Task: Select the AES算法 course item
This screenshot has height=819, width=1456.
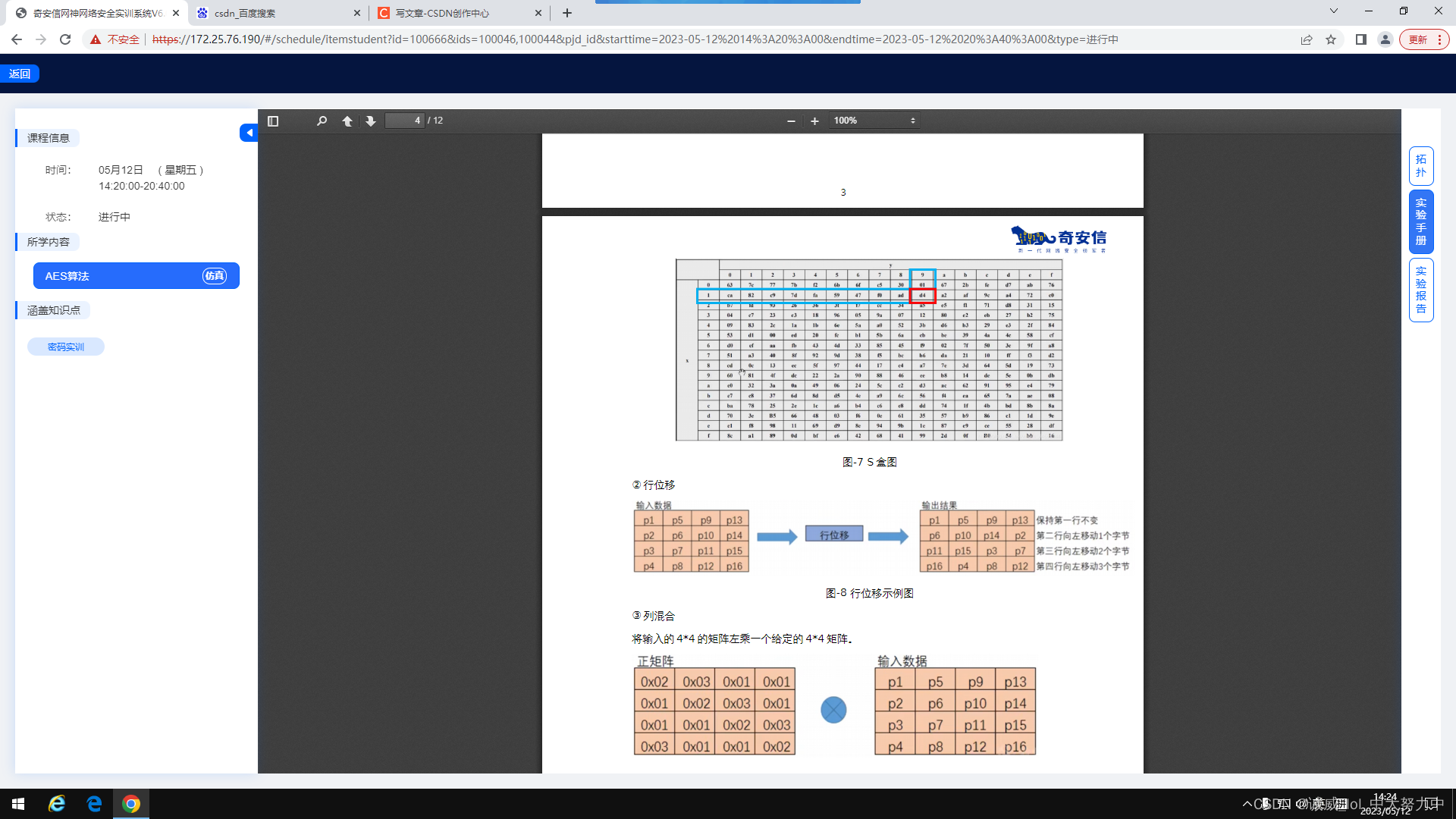Action: coord(136,275)
